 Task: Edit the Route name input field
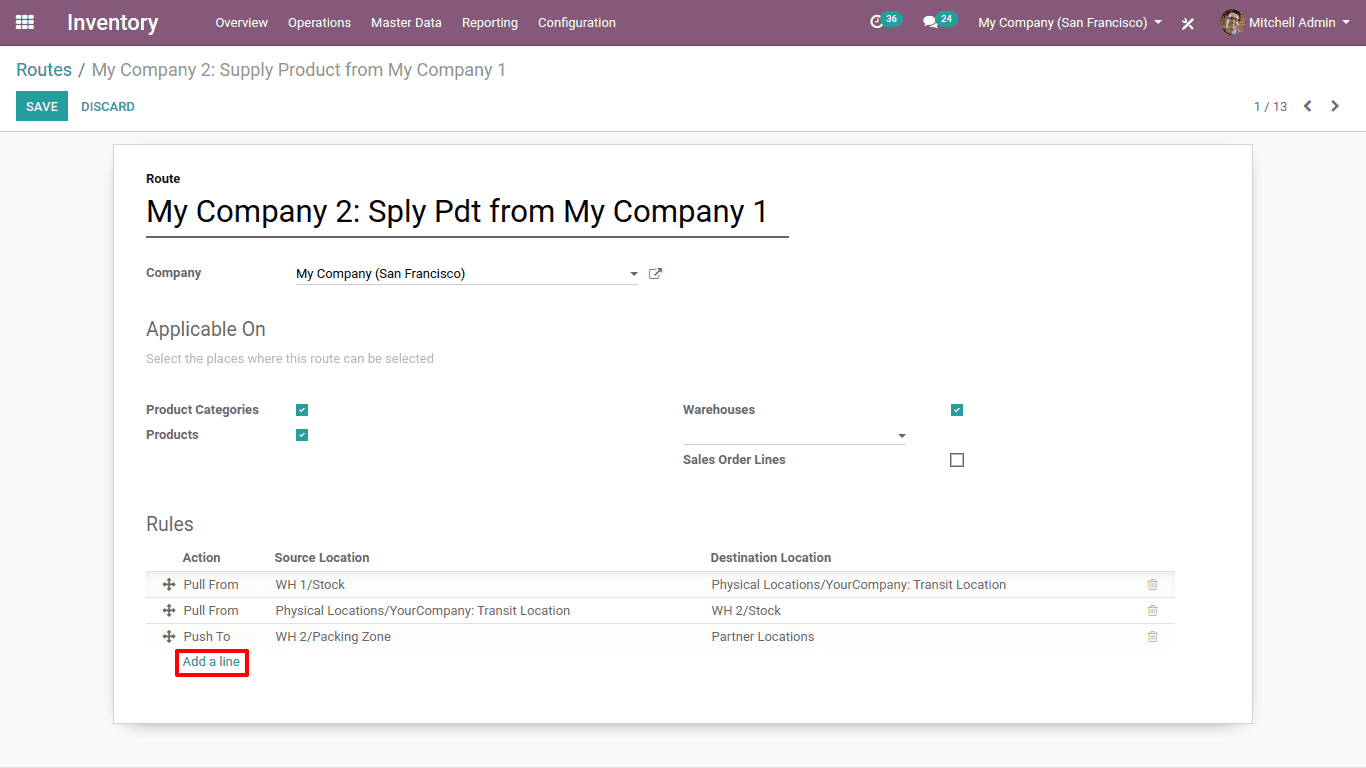click(467, 212)
